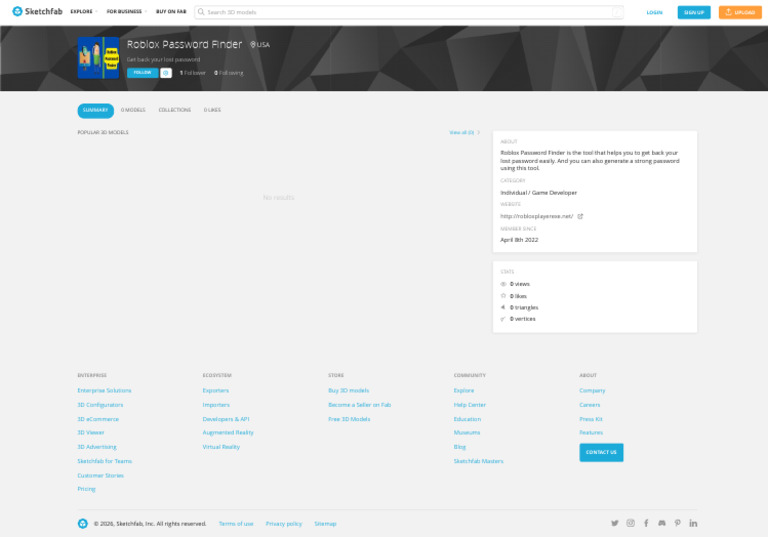Switch to the 0 Likes tab
Image resolution: width=768 pixels, height=537 pixels.
coord(212,110)
